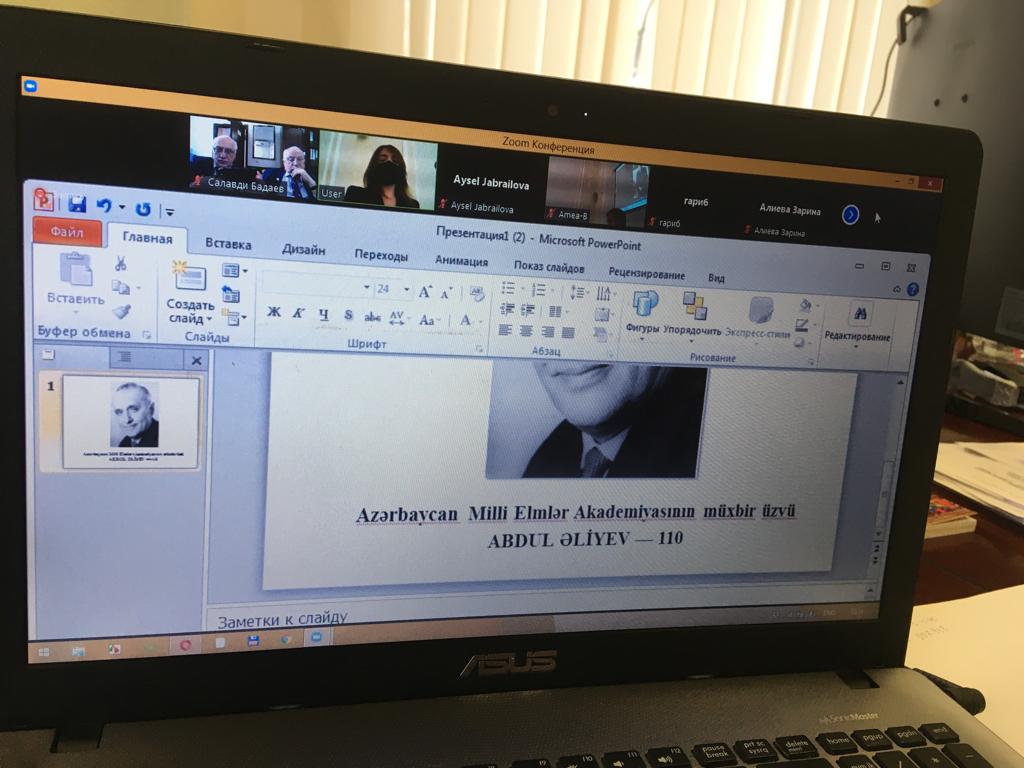Screen dimensions: 1024x768
Task: Click the orange Файл button
Action: click(x=67, y=231)
